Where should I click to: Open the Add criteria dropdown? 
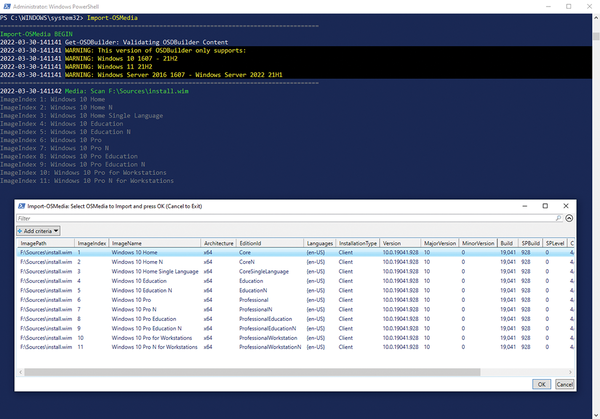click(38, 231)
